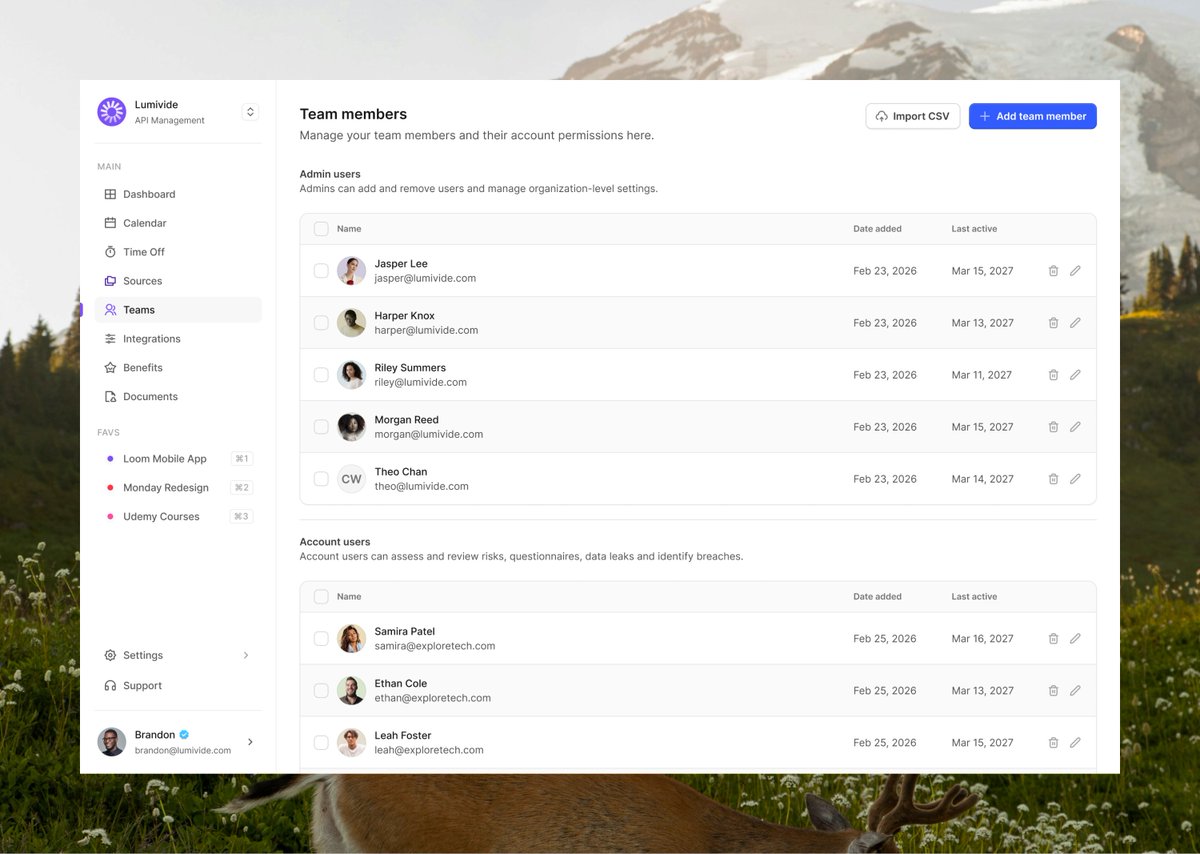Select the Riley Summers row checkbox

[321, 375]
